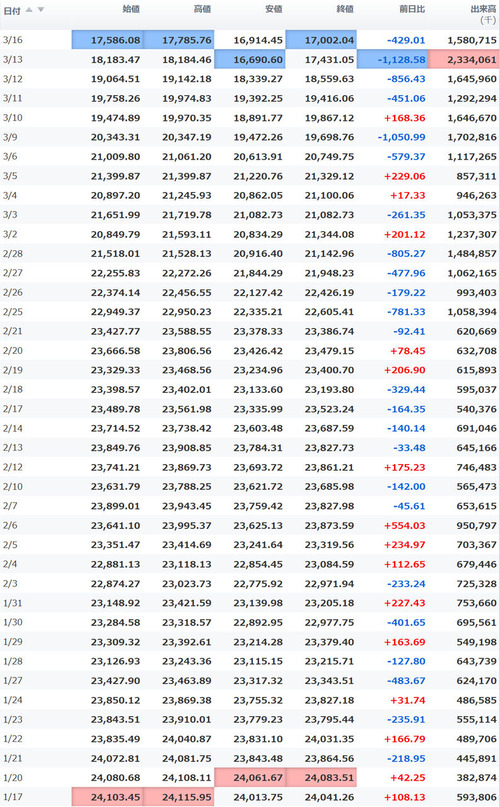The height and width of the screenshot is (807, 500).
Task: Sort dates ascending with the up arrow
Action: point(29,10)
